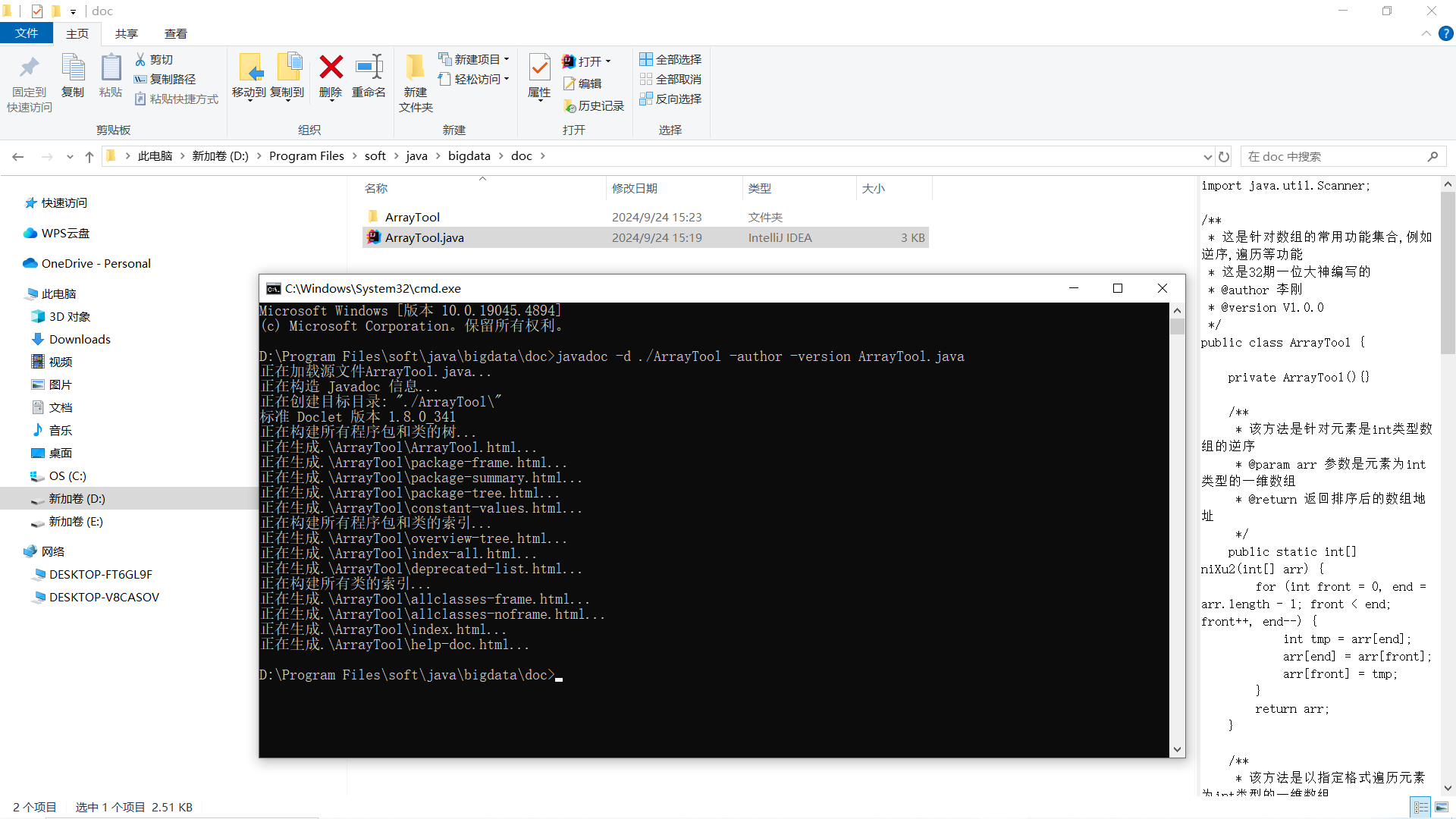1456x819 pixels.
Task: Click the Delete (删除) red X icon
Action: tap(331, 68)
